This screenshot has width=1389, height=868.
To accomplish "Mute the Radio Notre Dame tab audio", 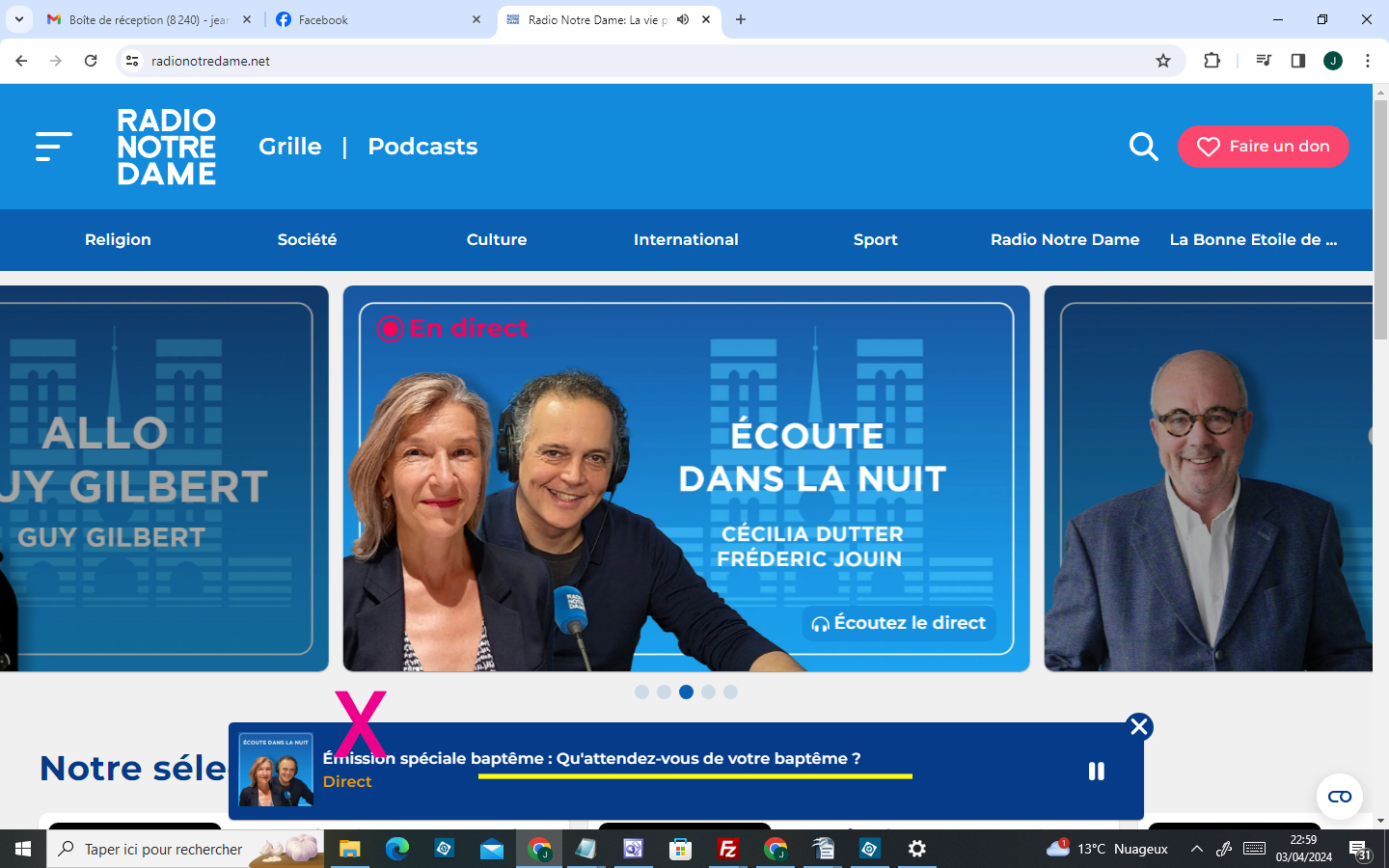I will tap(683, 19).
